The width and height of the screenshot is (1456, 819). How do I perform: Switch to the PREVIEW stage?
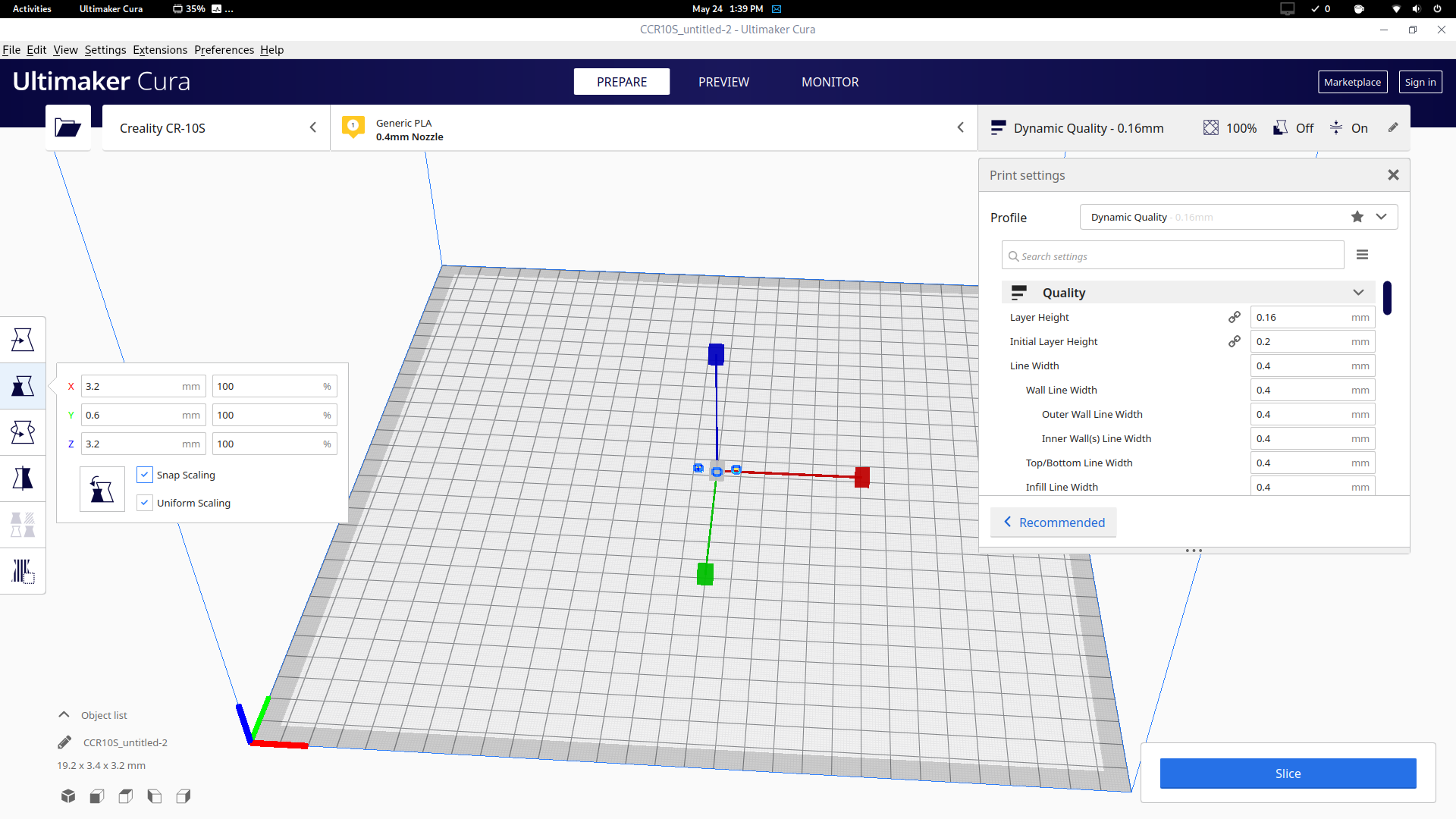tap(723, 82)
